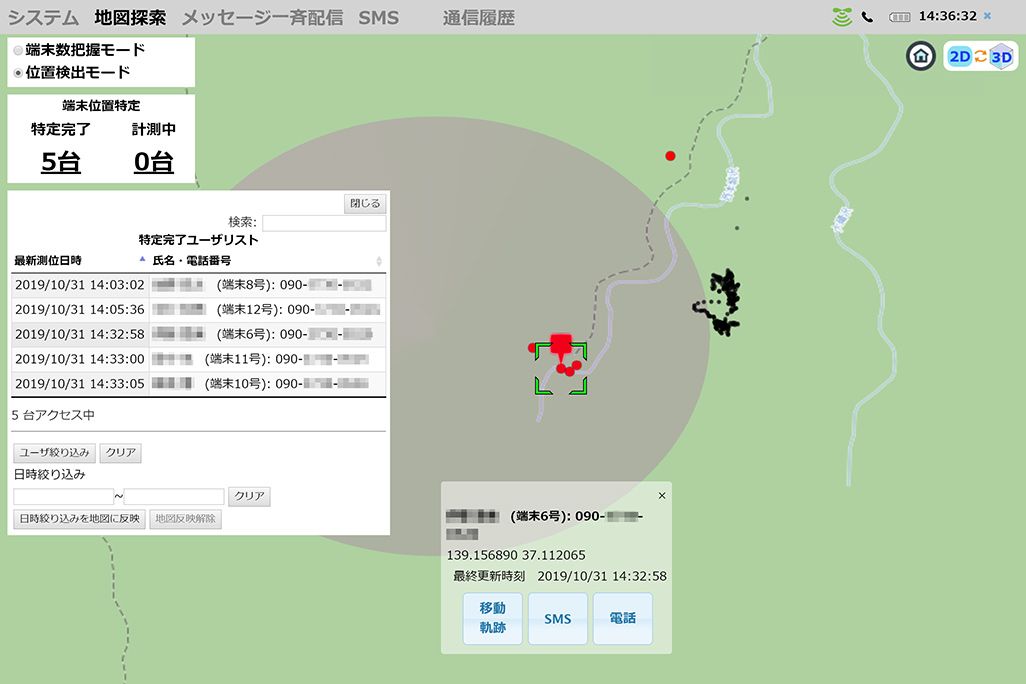Click 日時絞り込みを地図に反映 button
The width and height of the screenshot is (1026, 684).
coord(79,519)
